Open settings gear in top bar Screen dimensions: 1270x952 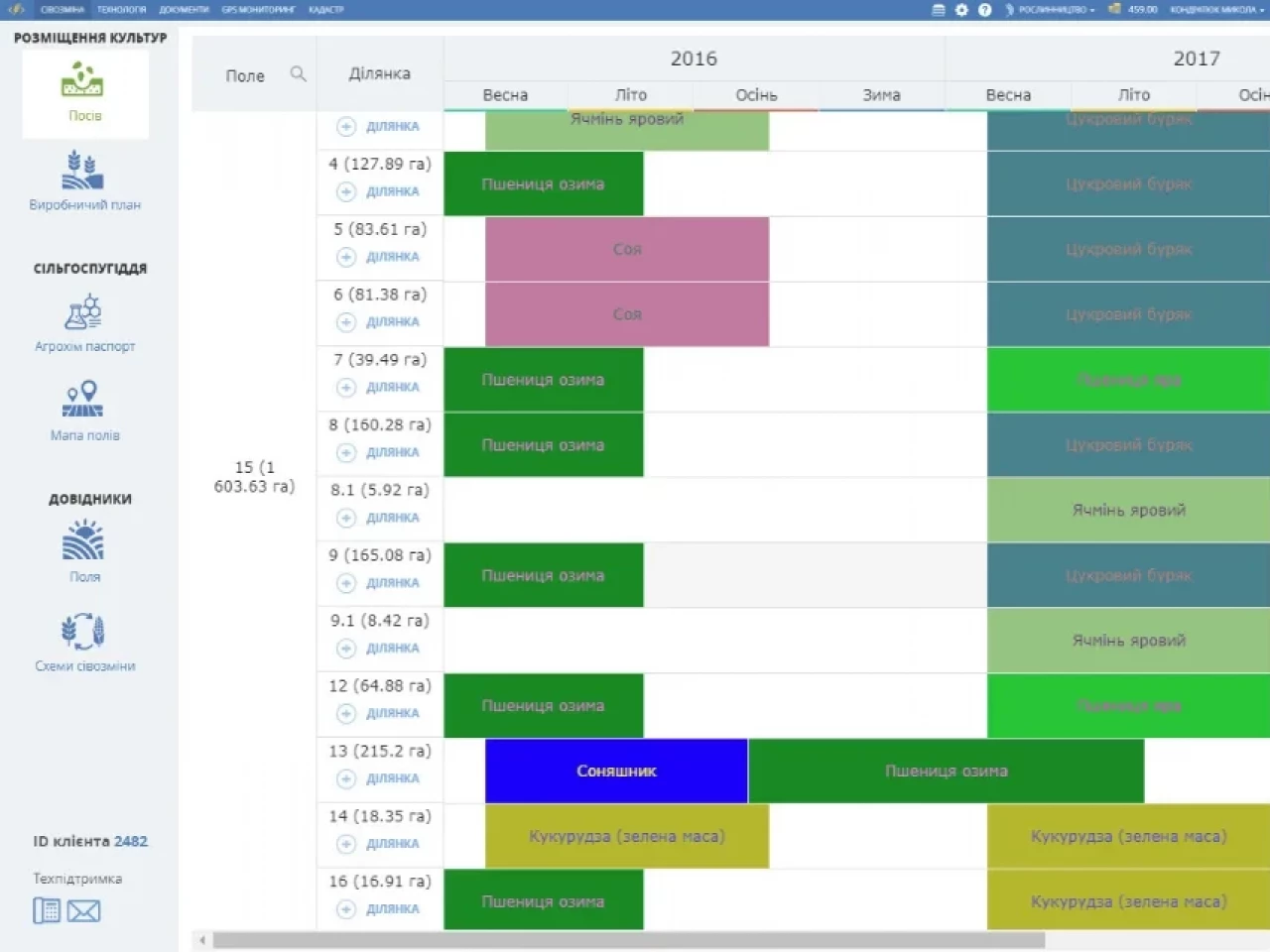(961, 10)
